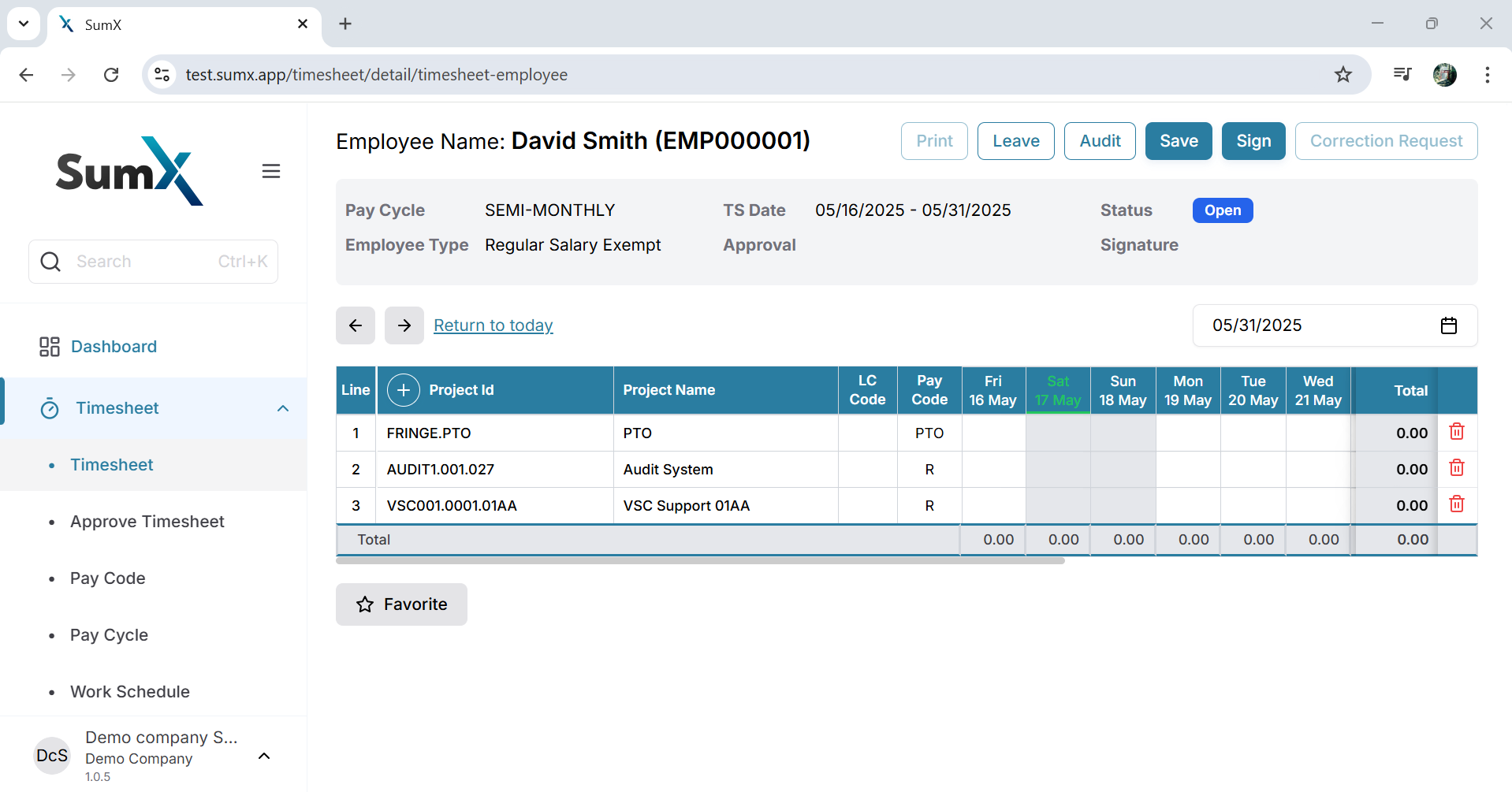Click the Pay Code column header
The image size is (1512, 792).
929,390
